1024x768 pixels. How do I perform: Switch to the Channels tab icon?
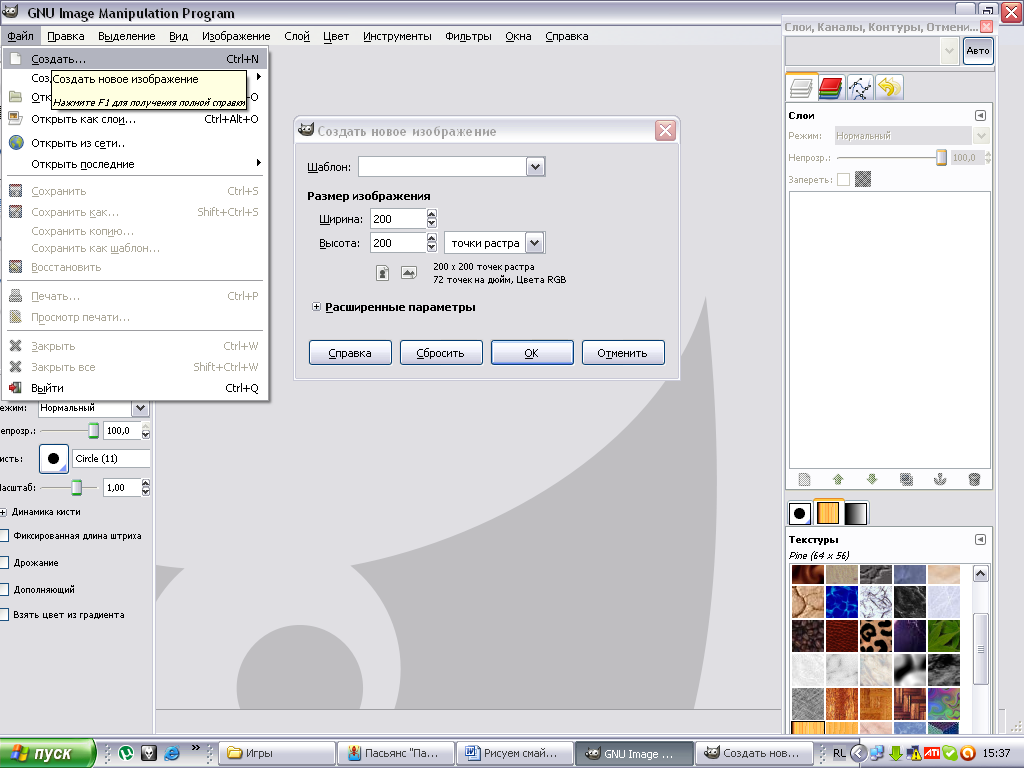click(830, 88)
